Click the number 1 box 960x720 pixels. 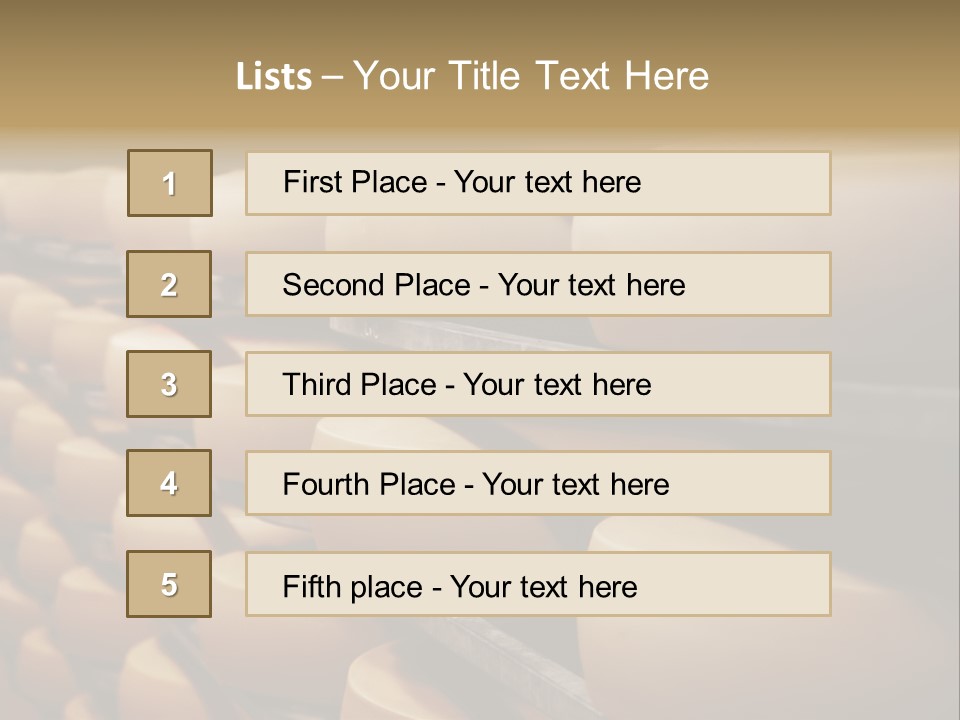(x=170, y=183)
